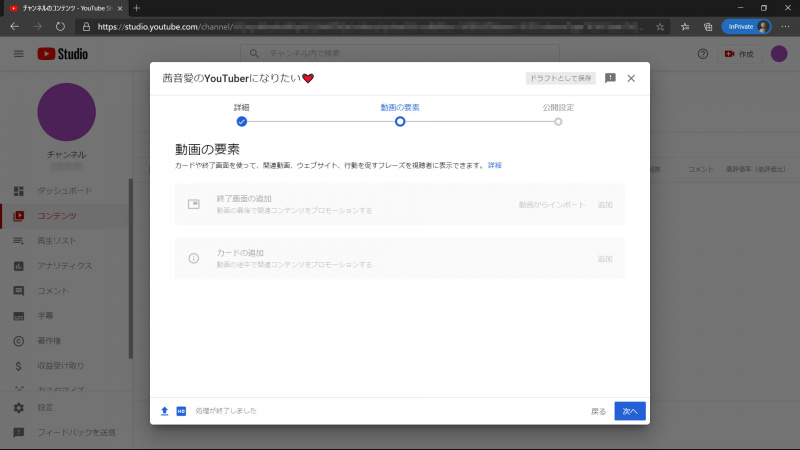This screenshot has height=450, width=800.
Task: Add page to favorites star icon
Action: 660,27
